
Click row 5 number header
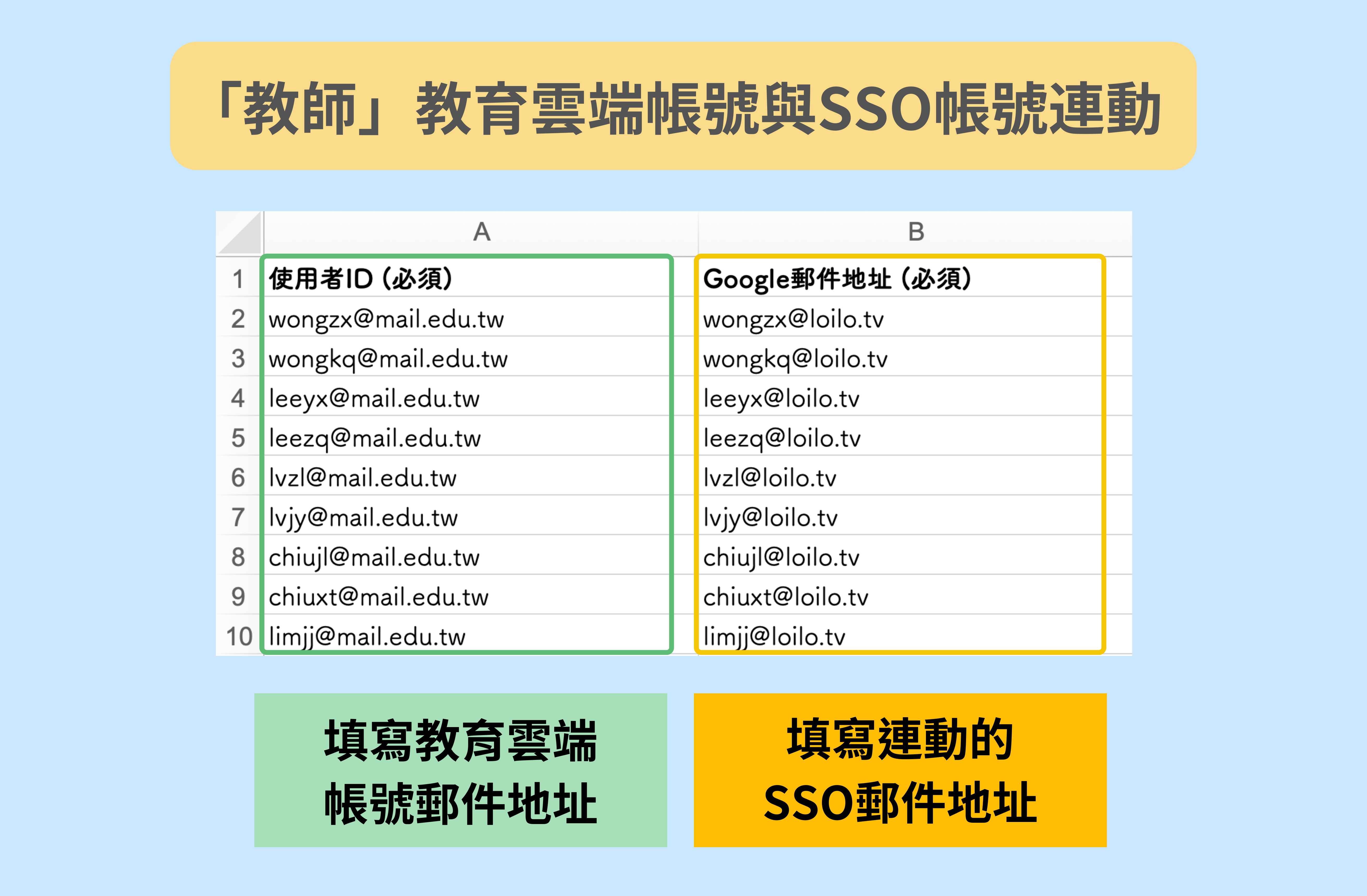pos(238,438)
